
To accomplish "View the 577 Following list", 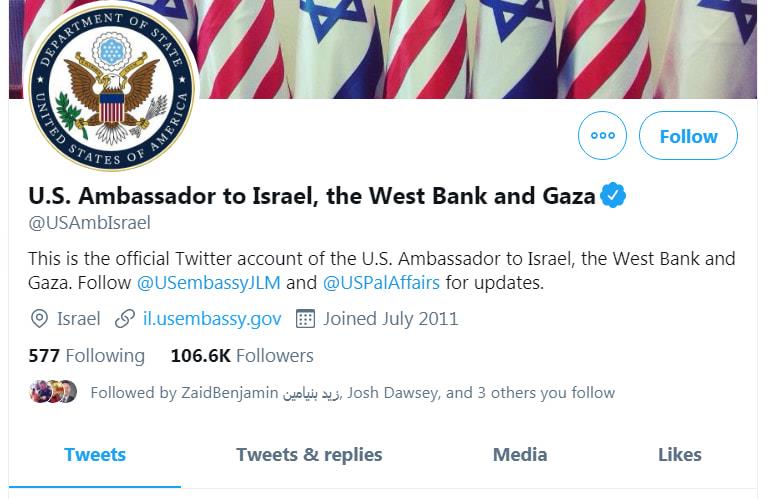I will tap(86, 356).
